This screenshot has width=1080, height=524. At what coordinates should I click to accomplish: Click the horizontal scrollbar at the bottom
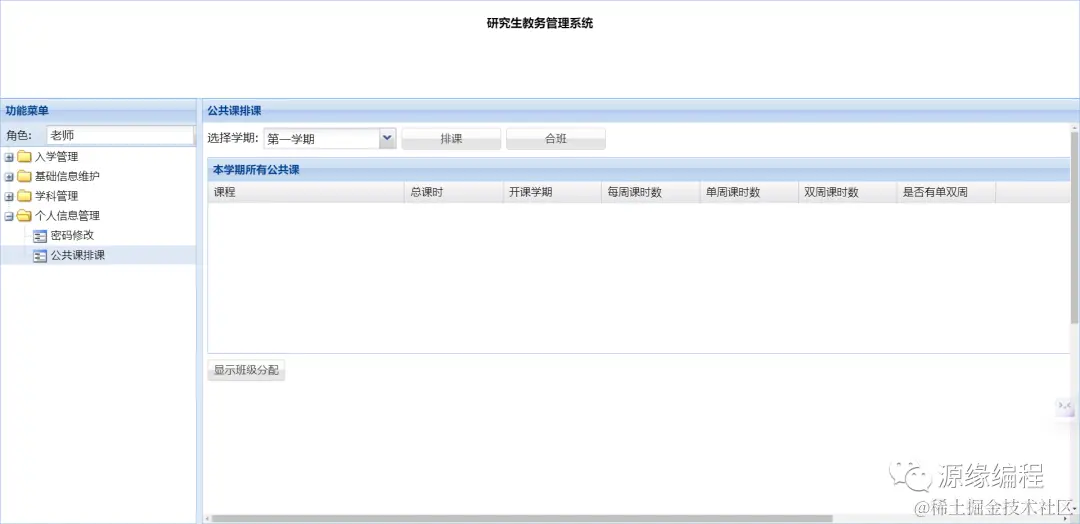click(522, 518)
